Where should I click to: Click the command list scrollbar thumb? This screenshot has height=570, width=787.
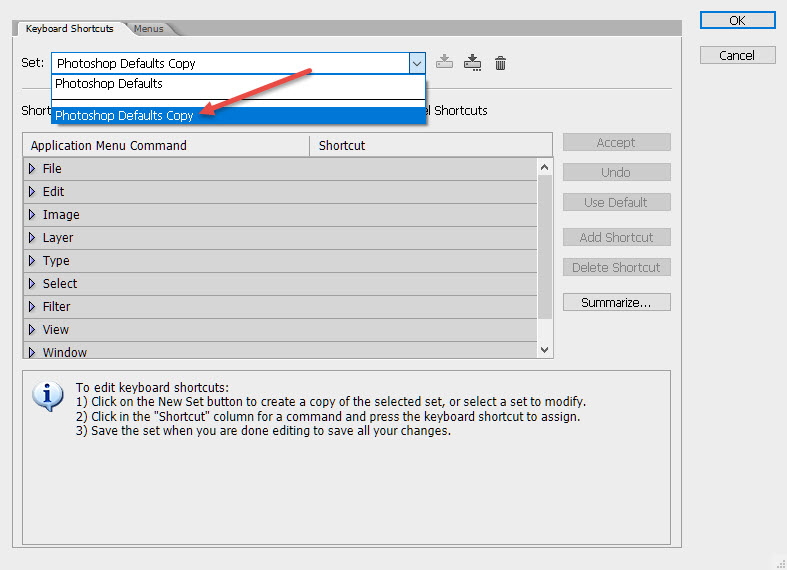tap(545, 247)
